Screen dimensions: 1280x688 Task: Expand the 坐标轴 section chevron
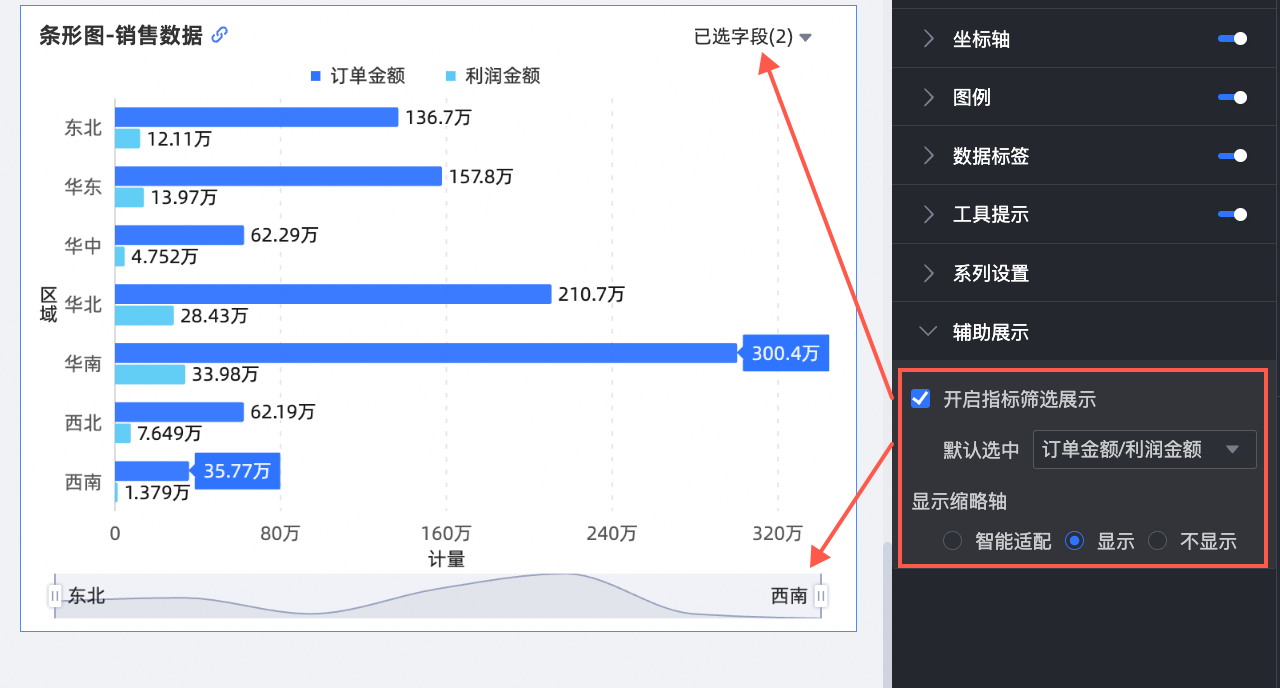point(929,39)
